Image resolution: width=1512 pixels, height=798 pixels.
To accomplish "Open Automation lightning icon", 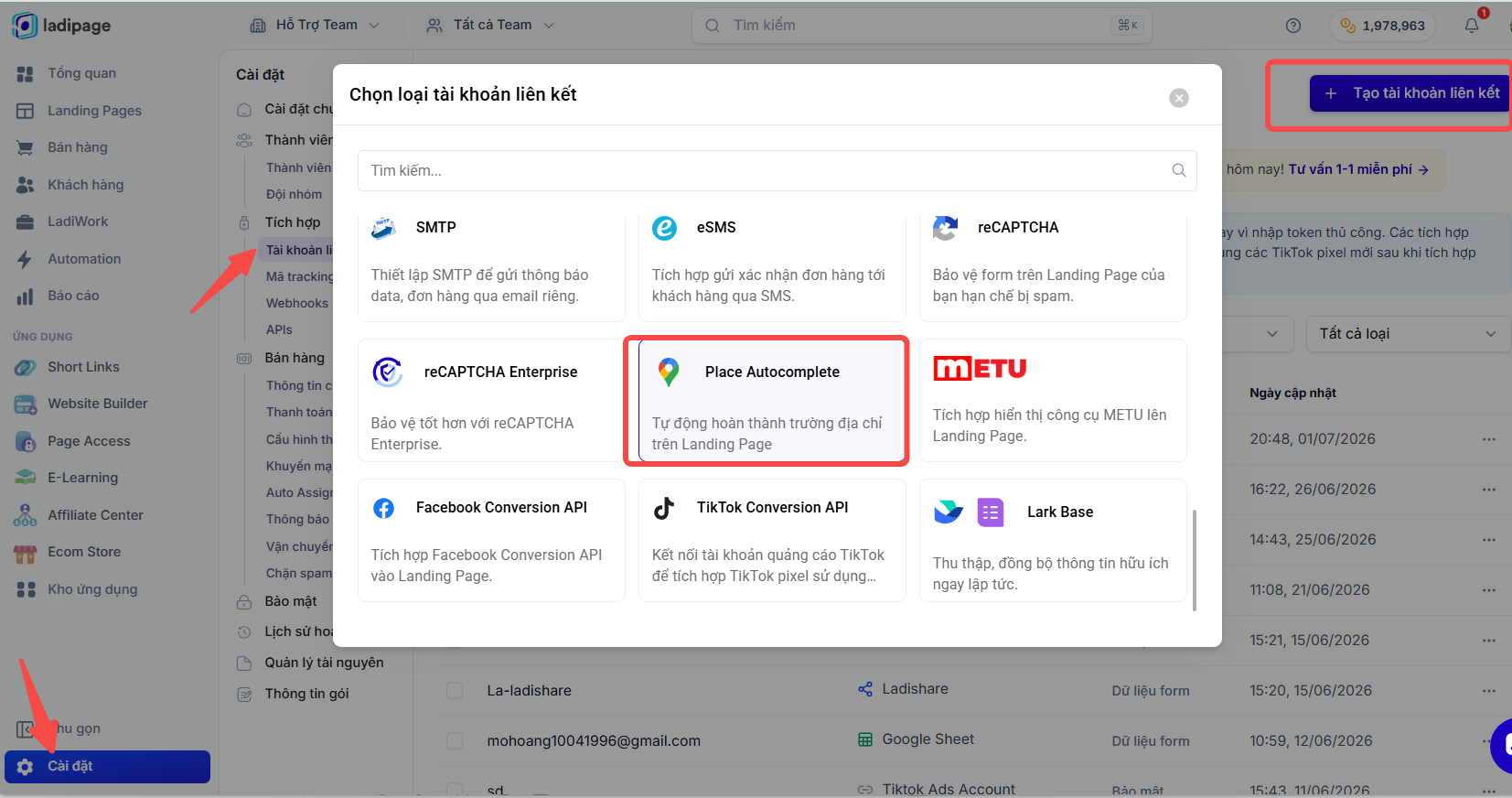I will pos(26,259).
